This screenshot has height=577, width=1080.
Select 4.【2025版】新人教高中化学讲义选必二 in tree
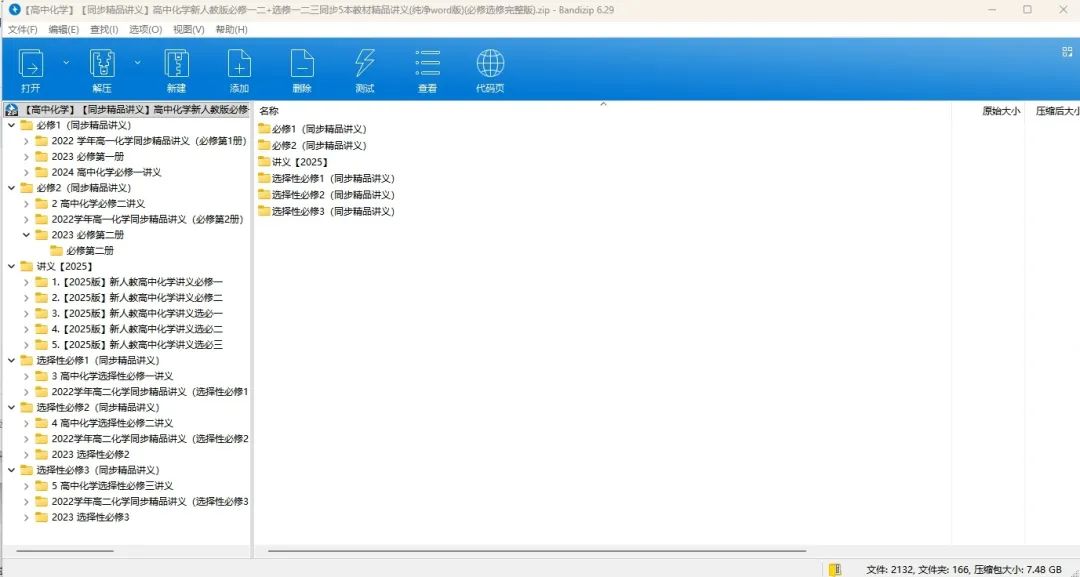point(137,329)
